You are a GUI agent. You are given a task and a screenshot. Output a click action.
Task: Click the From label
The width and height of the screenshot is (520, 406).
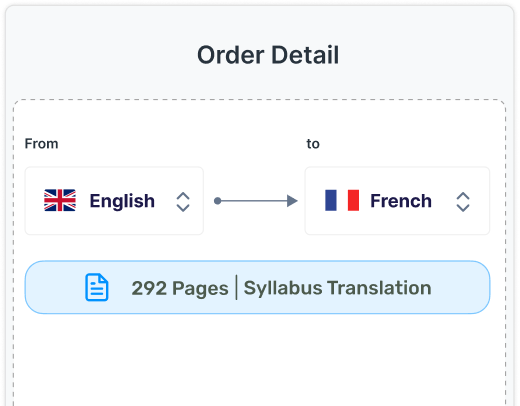click(x=41, y=144)
